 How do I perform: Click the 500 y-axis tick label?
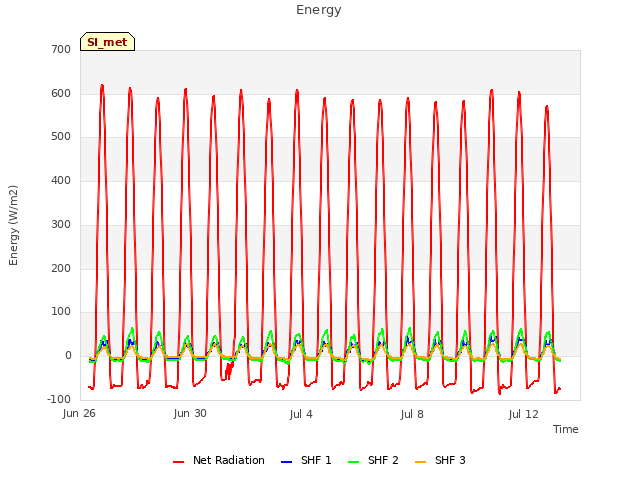61,137
